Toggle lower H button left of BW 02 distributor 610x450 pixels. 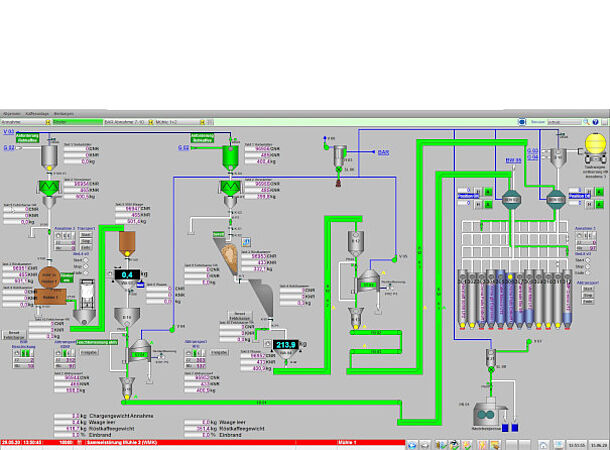coord(479,204)
